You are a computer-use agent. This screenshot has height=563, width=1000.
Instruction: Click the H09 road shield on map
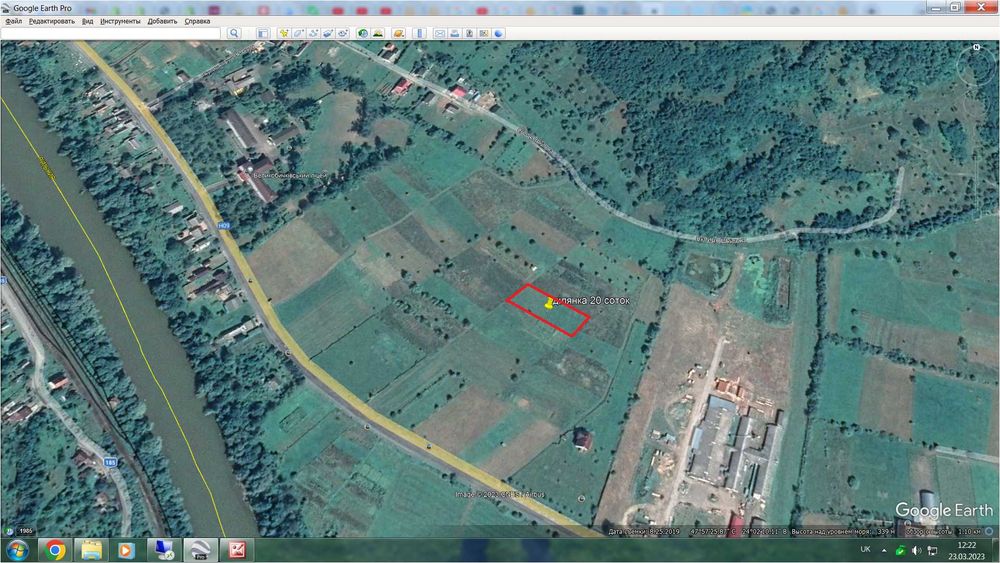tap(223, 226)
